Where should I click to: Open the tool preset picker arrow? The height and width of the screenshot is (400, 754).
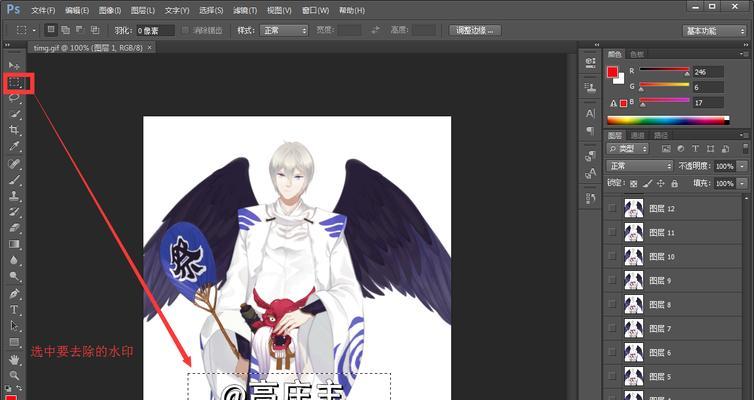pyautogui.click(x=34, y=30)
